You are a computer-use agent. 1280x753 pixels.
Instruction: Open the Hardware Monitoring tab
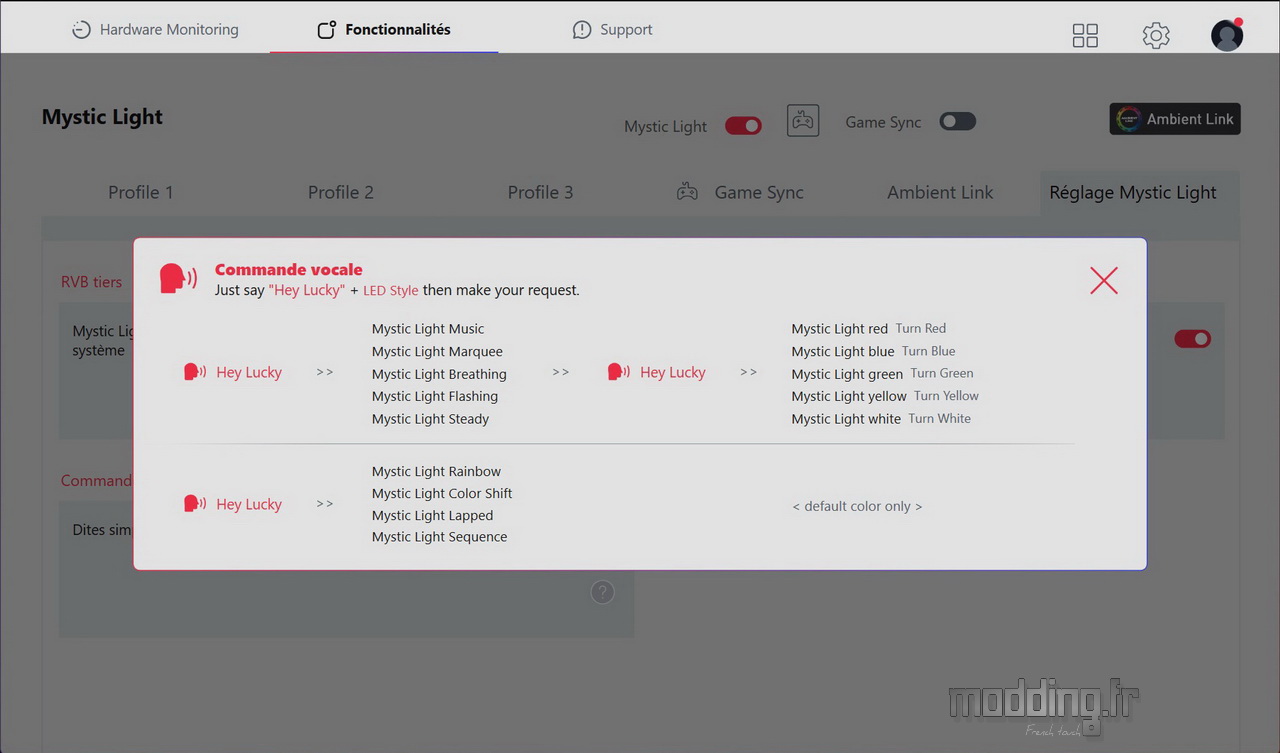[x=155, y=30]
